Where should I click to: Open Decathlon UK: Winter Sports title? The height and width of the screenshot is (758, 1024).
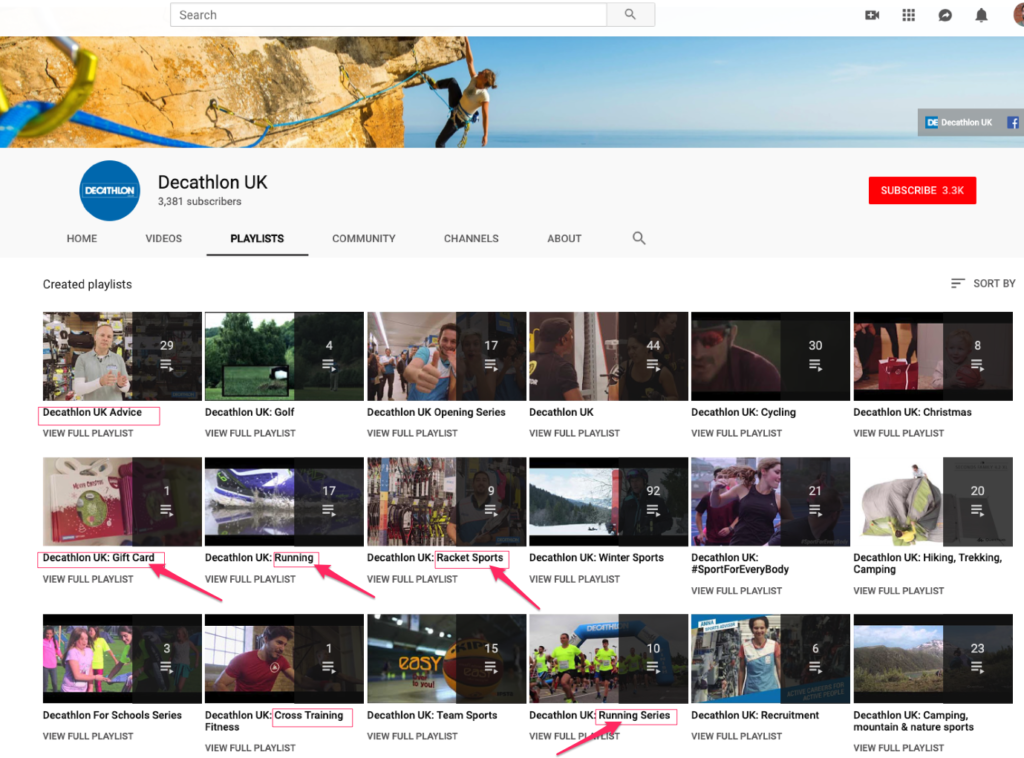[596, 558]
